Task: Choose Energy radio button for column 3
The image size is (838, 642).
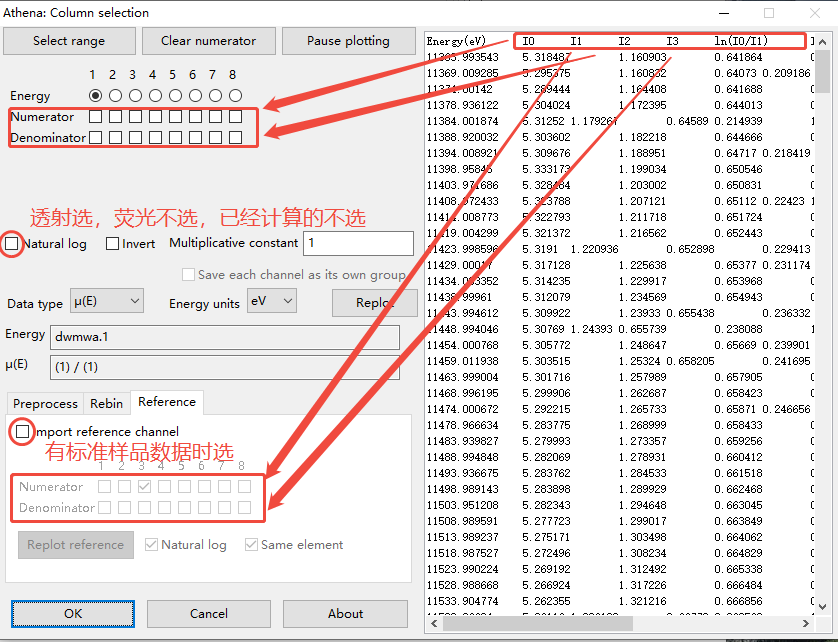Action: 136,96
